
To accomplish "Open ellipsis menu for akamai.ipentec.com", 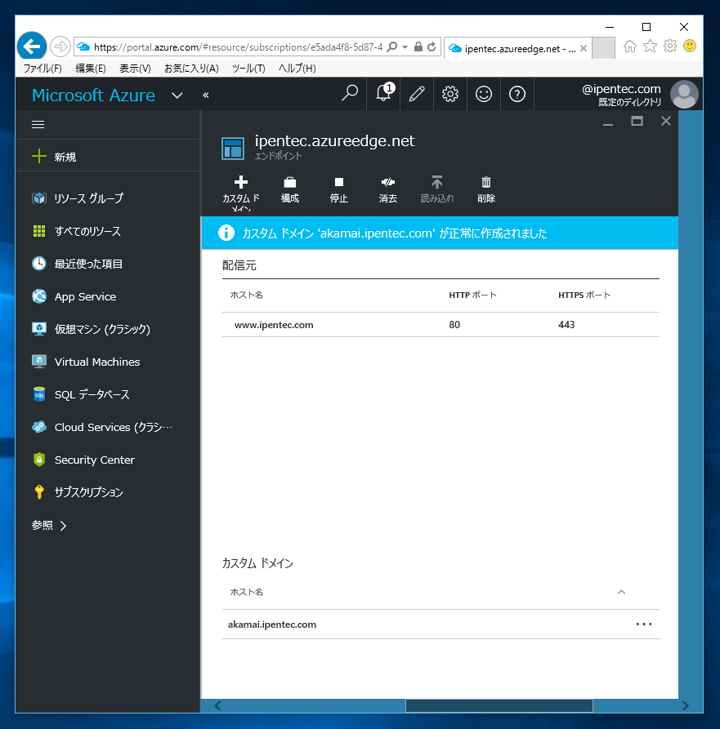I will 644,624.
